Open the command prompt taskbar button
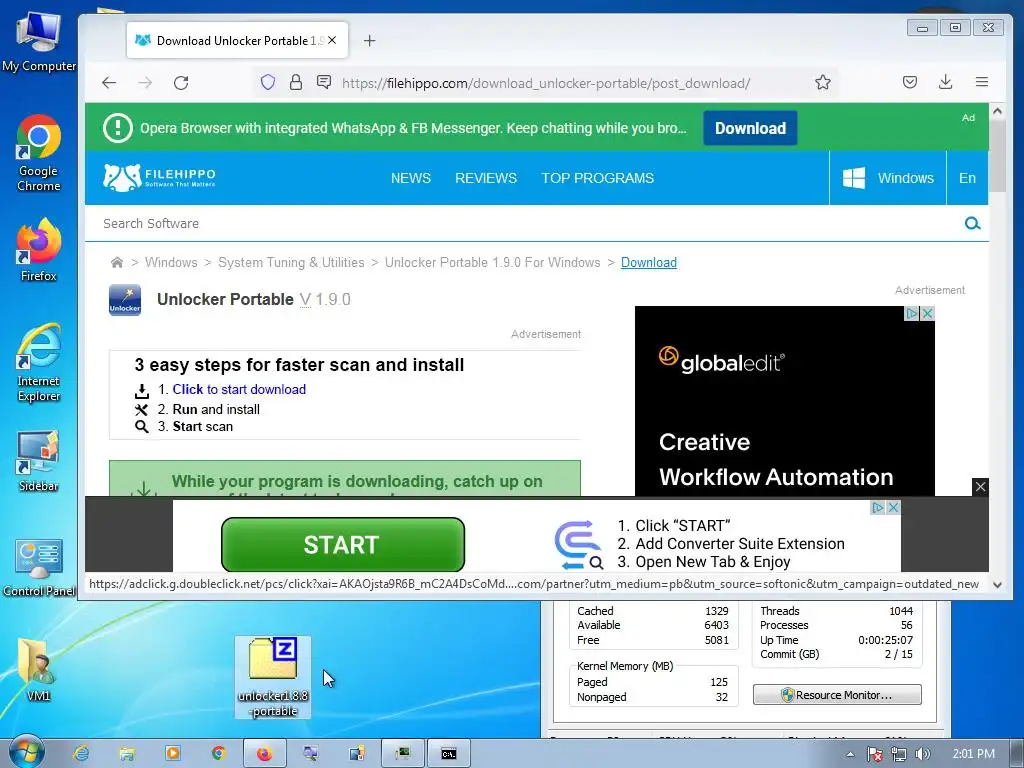Viewport: 1024px width, 768px height. pos(448,754)
